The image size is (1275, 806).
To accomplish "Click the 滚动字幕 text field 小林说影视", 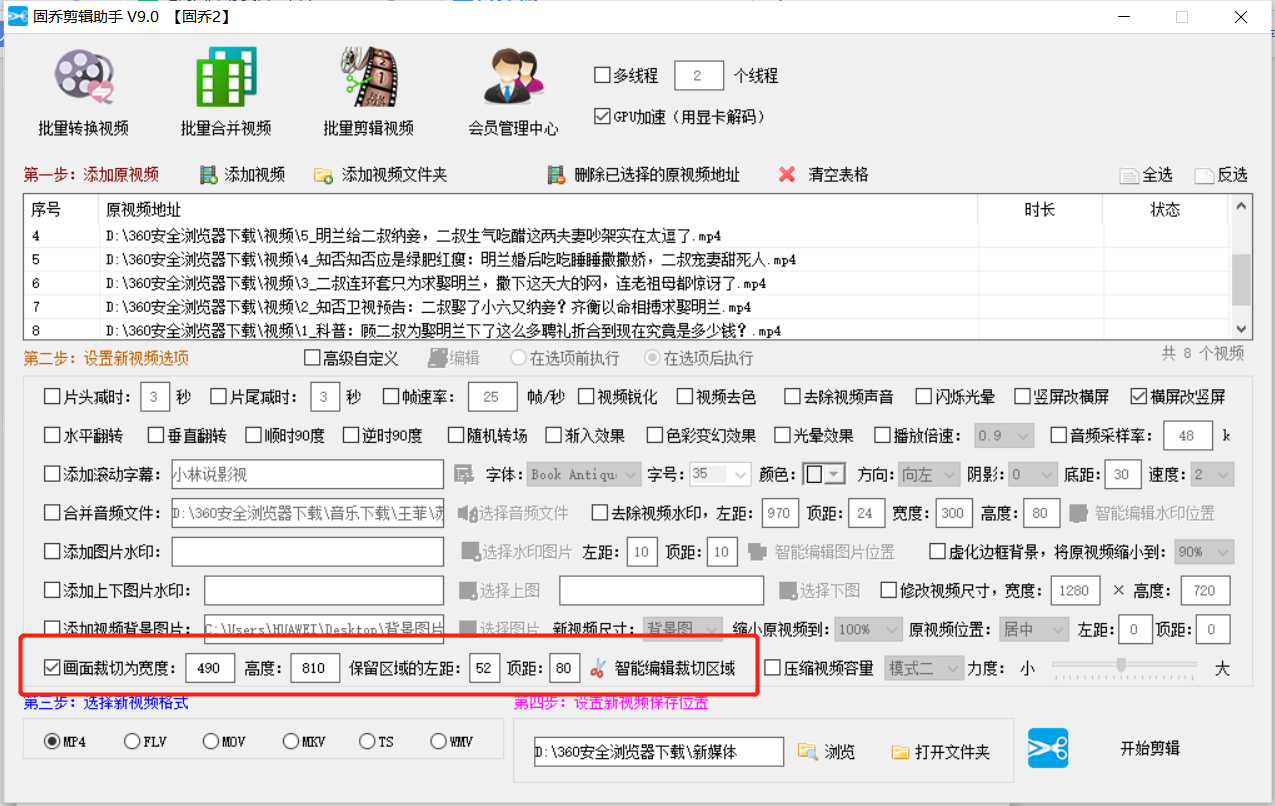I will coord(307,474).
